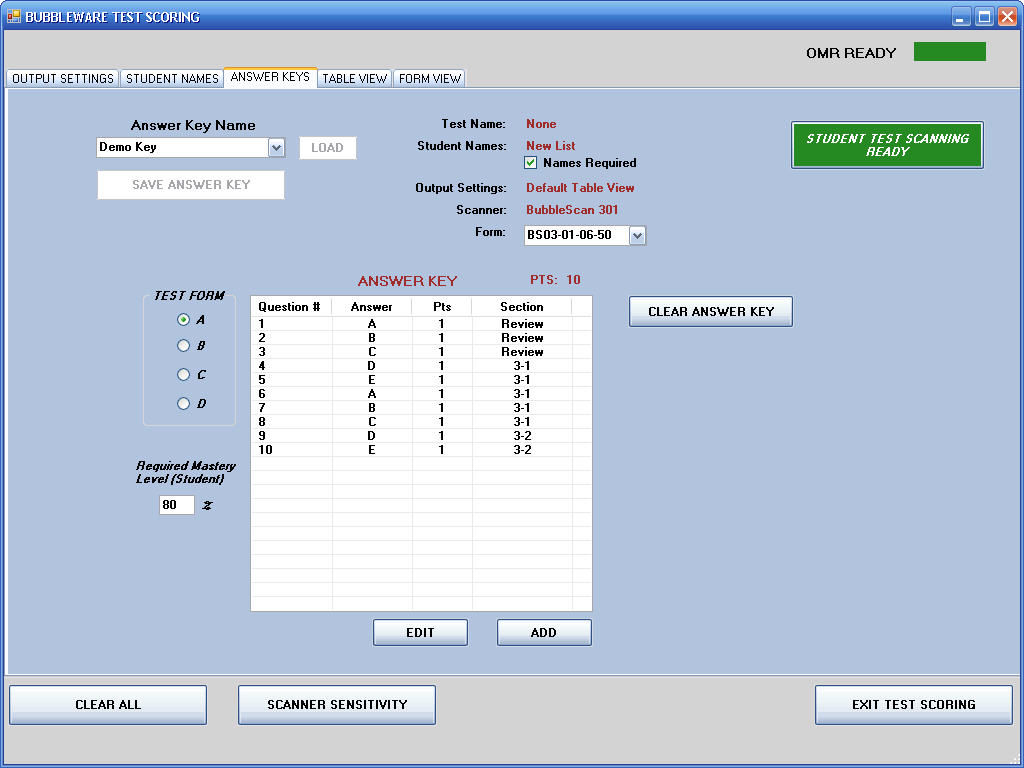The width and height of the screenshot is (1024, 768).
Task: Select question 4 row in answer key
Action: [x=421, y=366]
